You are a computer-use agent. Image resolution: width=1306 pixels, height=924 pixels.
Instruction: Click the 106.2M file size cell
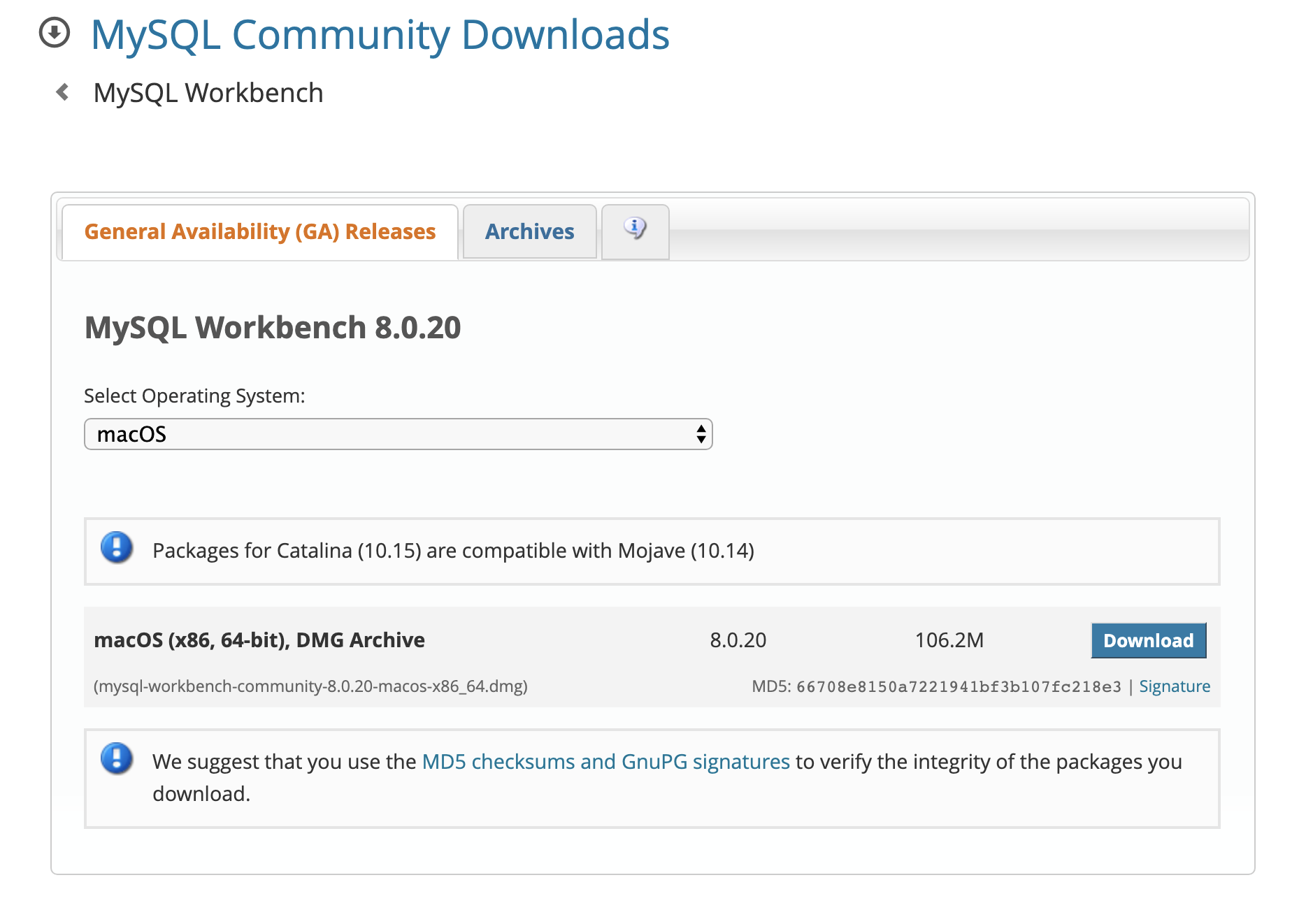click(949, 640)
